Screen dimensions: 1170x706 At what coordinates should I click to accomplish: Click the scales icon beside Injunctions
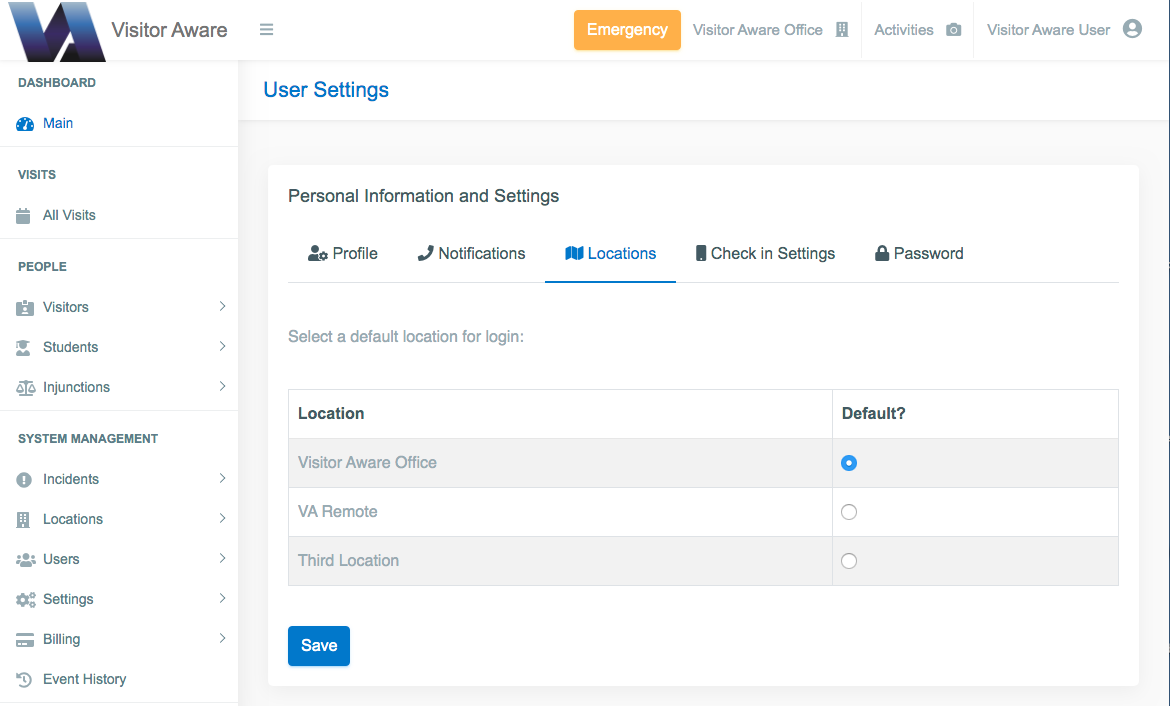[25, 387]
